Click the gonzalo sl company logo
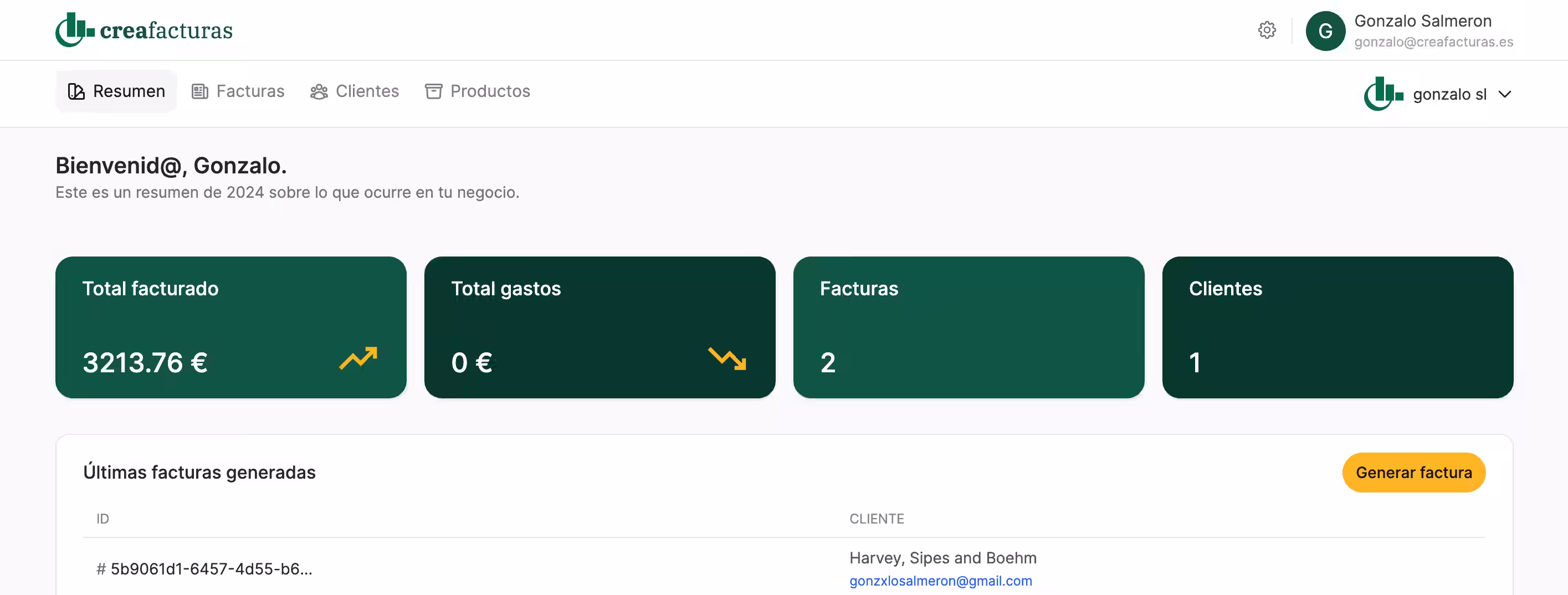The image size is (1568, 595). click(1383, 94)
